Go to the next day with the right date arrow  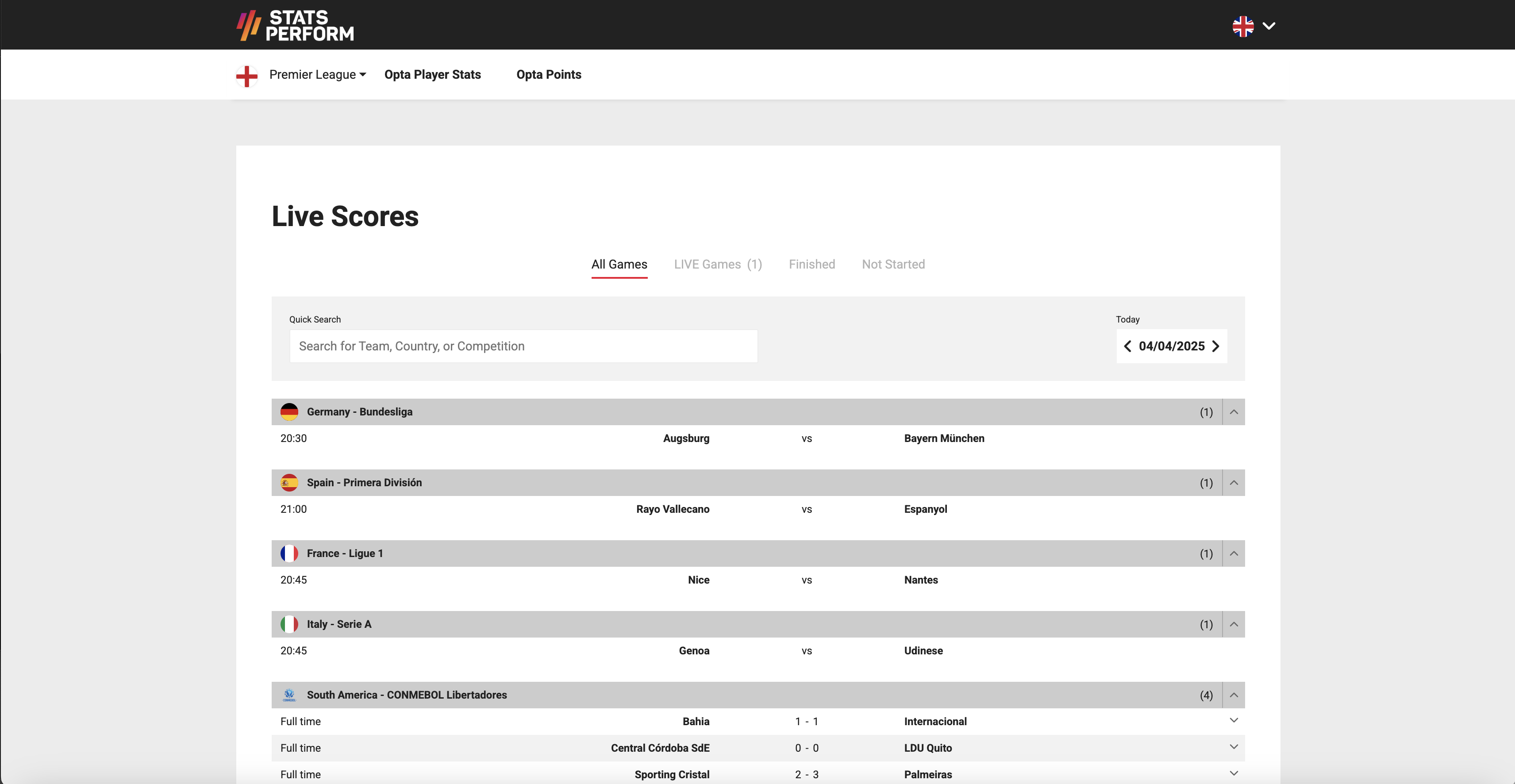(1215, 346)
